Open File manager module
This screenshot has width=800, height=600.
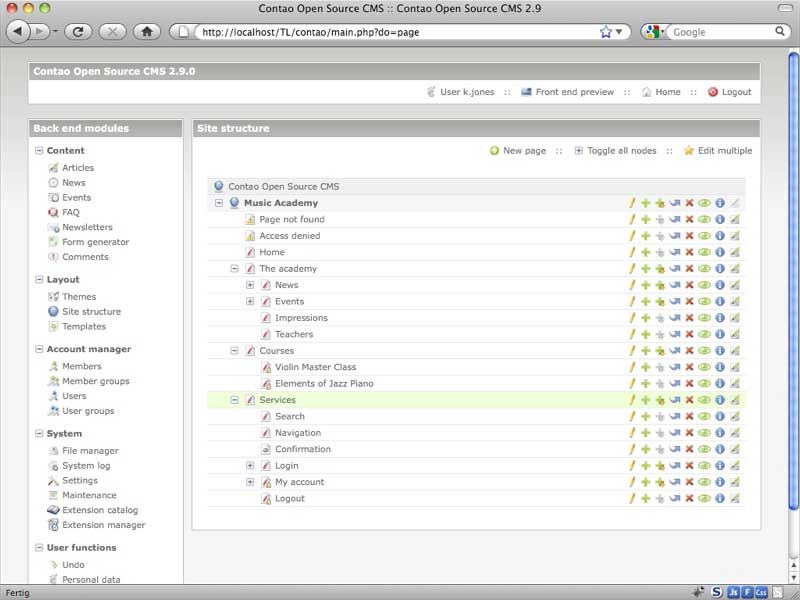click(x=90, y=451)
